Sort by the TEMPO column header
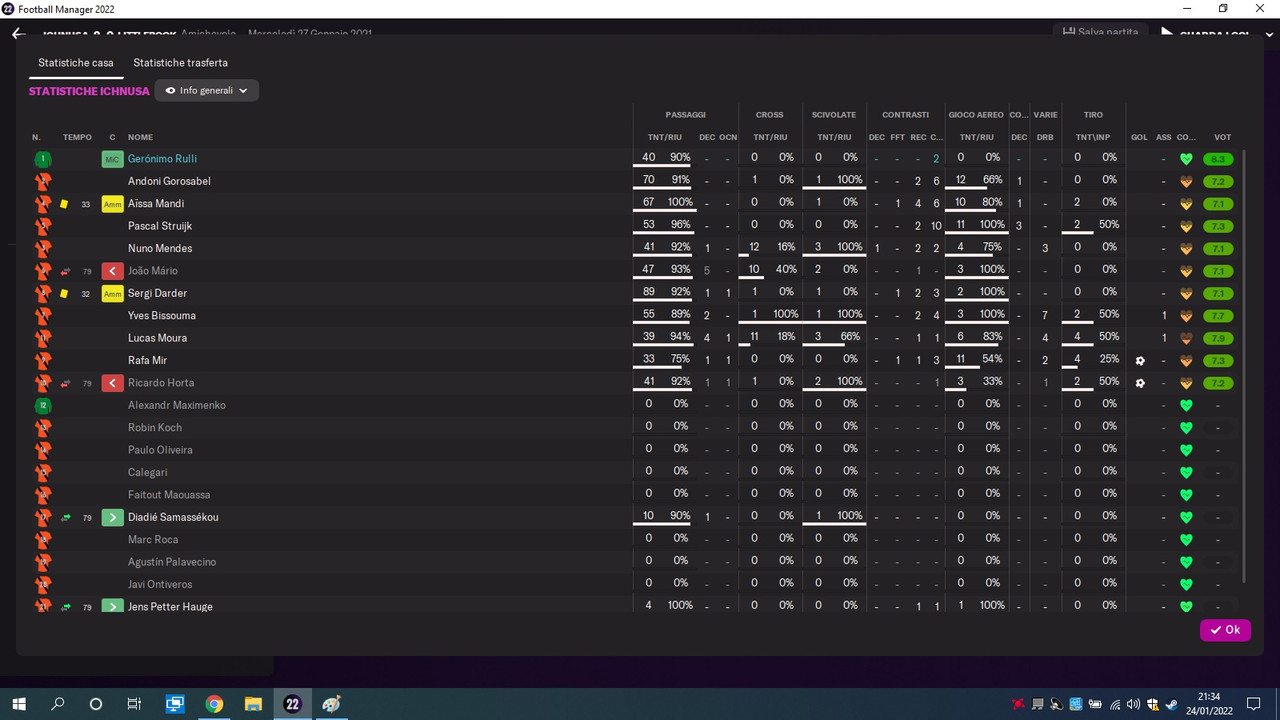This screenshot has width=1280, height=720. coord(77,137)
